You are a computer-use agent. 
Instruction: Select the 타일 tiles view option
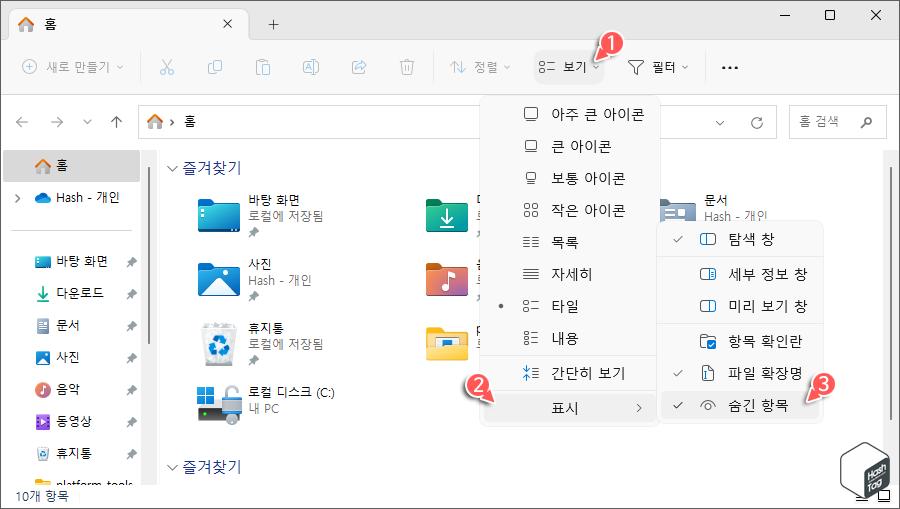(x=569, y=306)
